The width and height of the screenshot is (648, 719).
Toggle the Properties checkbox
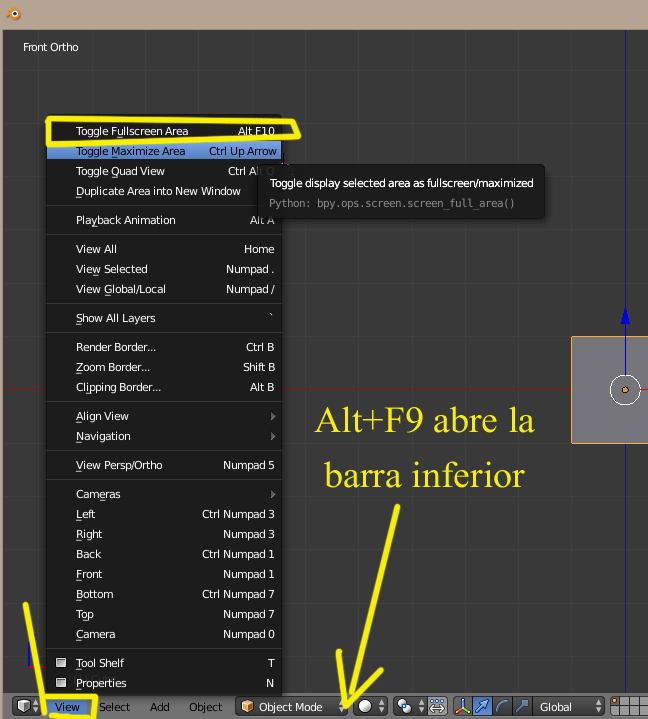coord(61,682)
